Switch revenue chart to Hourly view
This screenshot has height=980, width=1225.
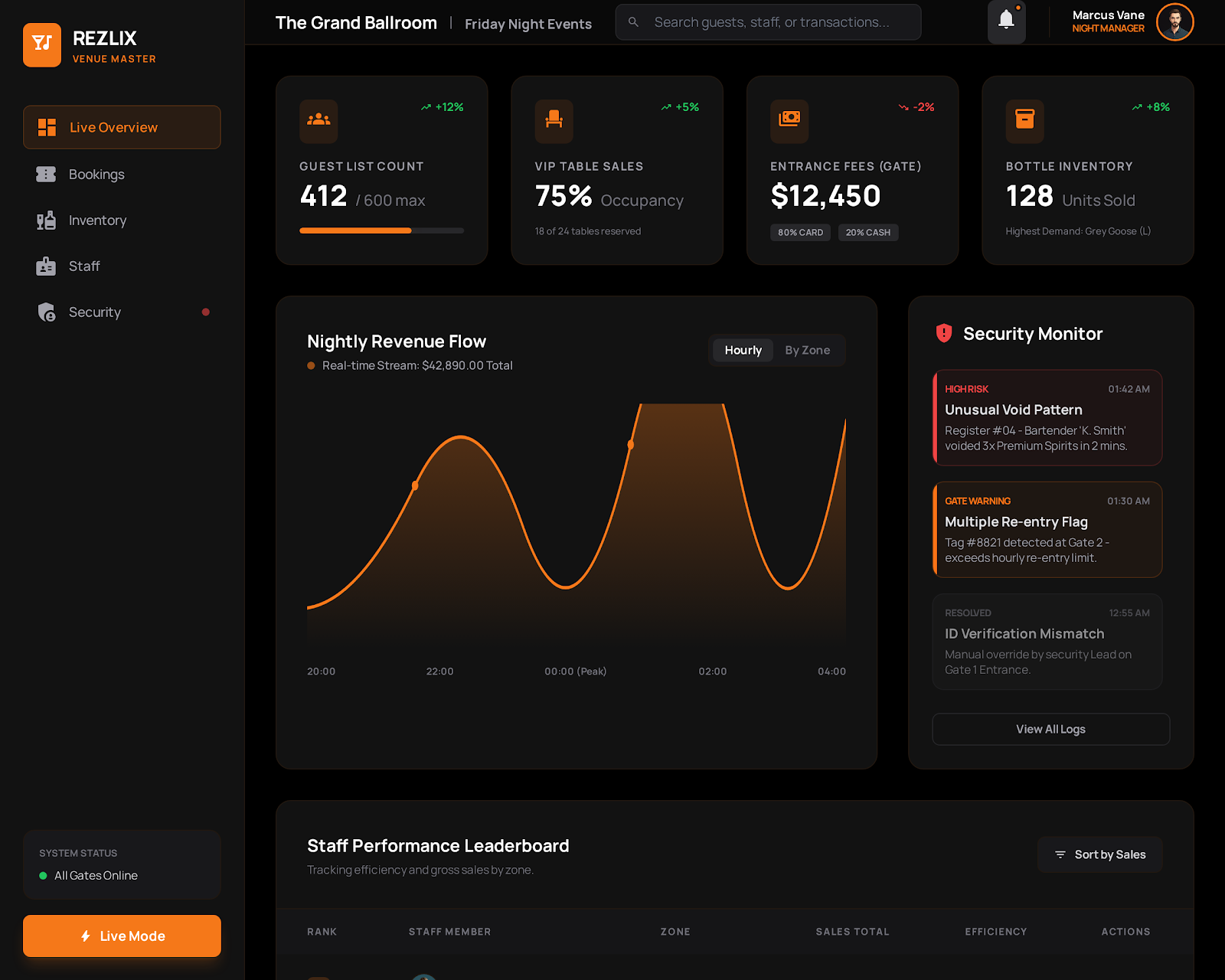pyautogui.click(x=742, y=350)
